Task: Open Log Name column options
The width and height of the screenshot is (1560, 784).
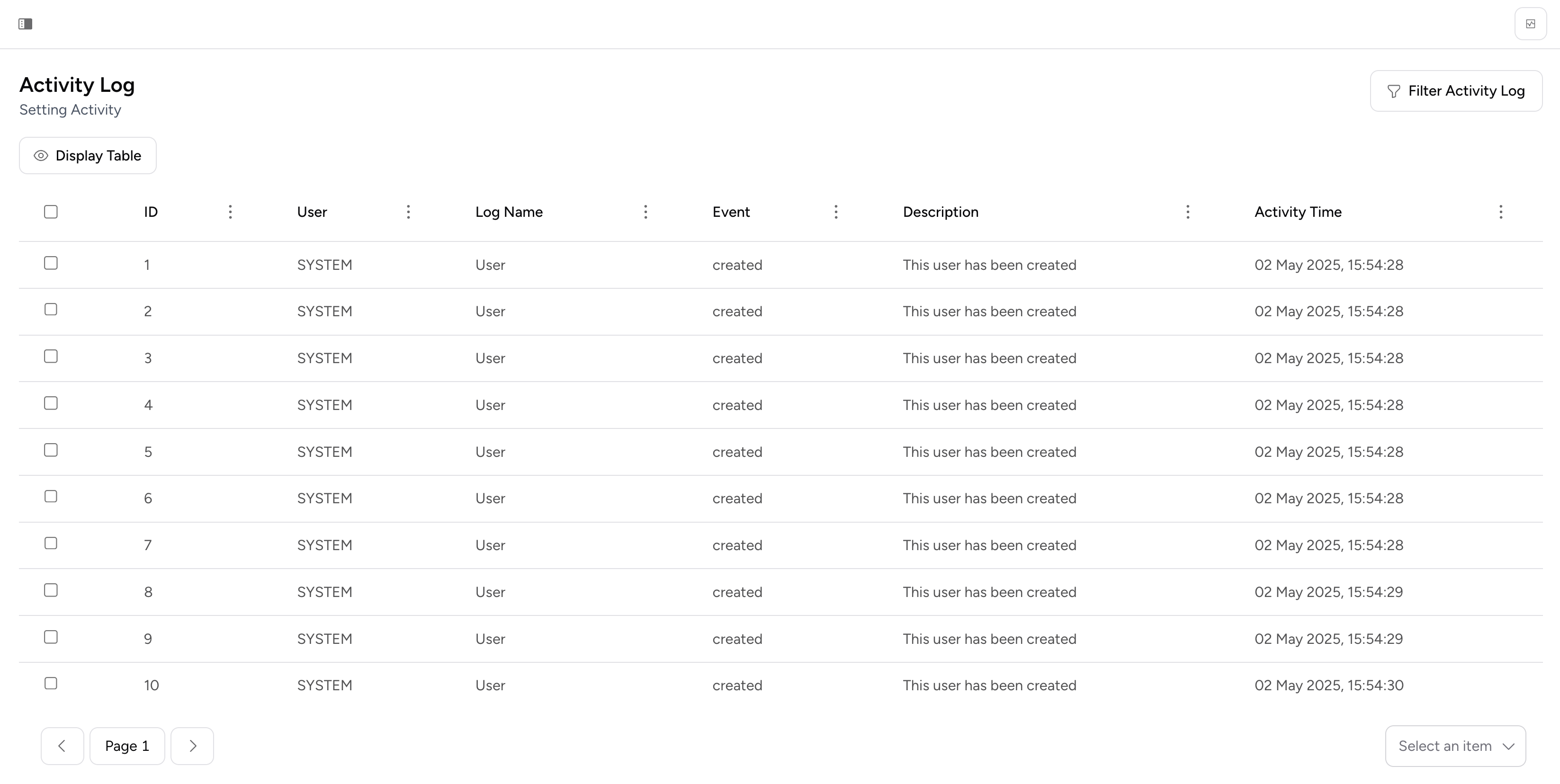Action: point(646,212)
